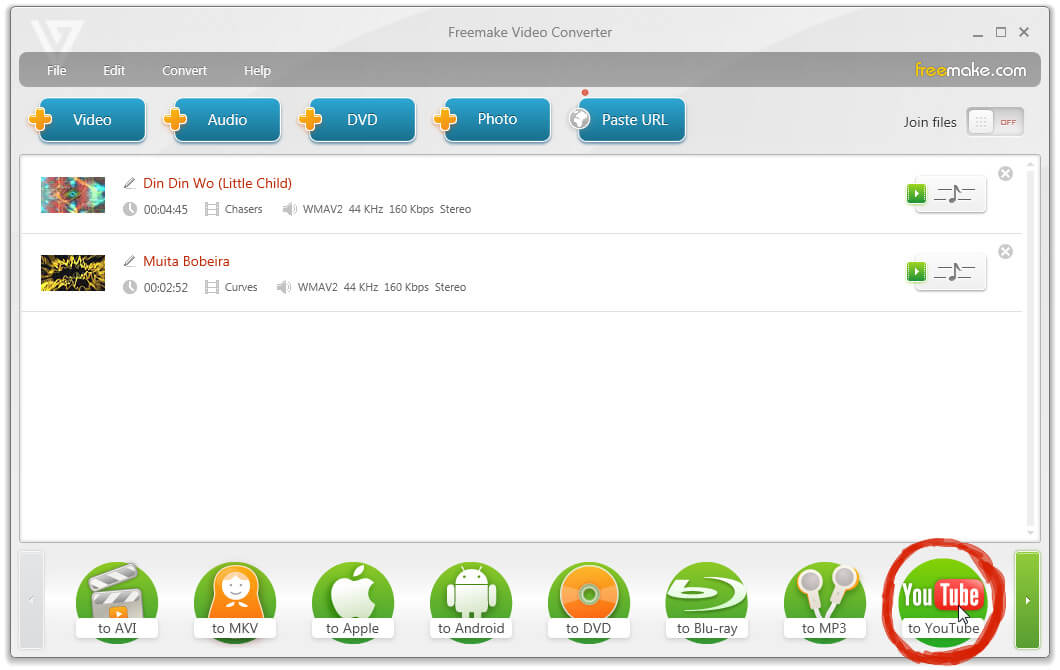Click the Chasers visualization label
1060x670 pixels.
coord(243,210)
